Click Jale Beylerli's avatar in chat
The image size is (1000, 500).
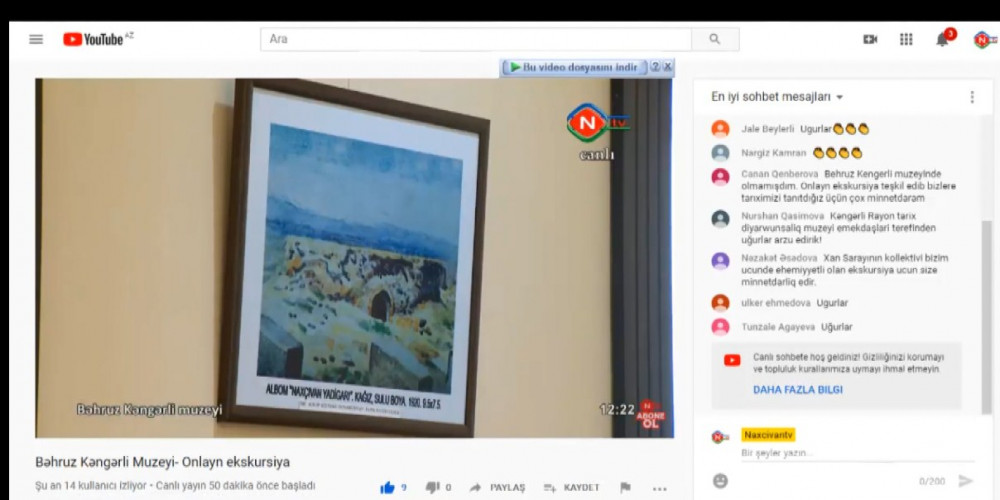720,129
